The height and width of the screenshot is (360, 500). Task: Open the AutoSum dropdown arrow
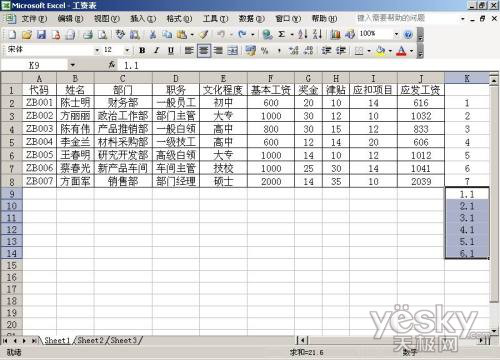[x=292, y=34]
